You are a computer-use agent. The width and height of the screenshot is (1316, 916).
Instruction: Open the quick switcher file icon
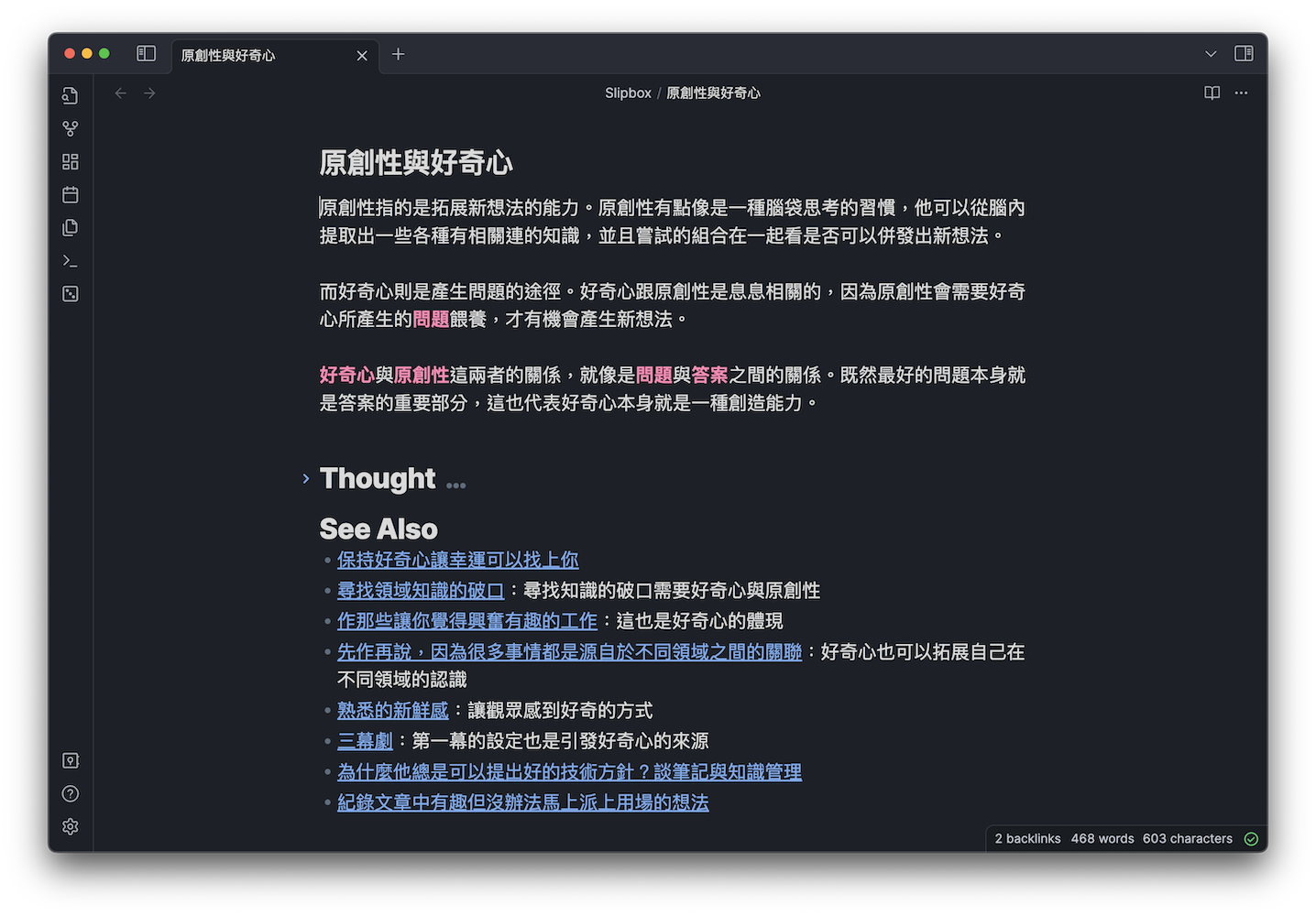pyautogui.click(x=71, y=95)
